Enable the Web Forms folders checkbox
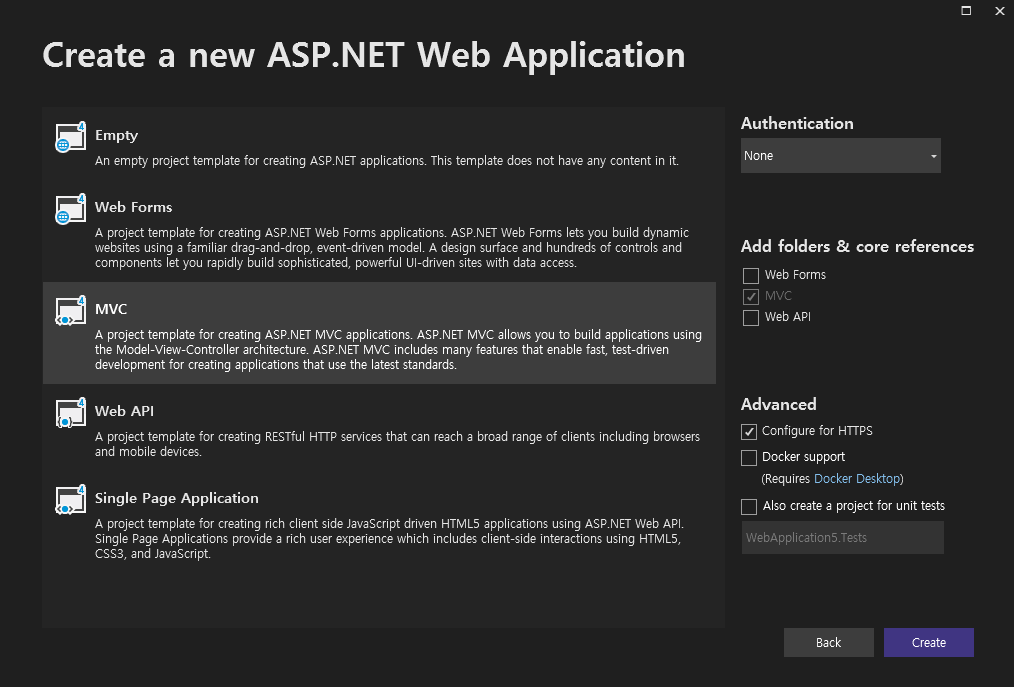This screenshot has width=1014, height=687. [x=751, y=276]
